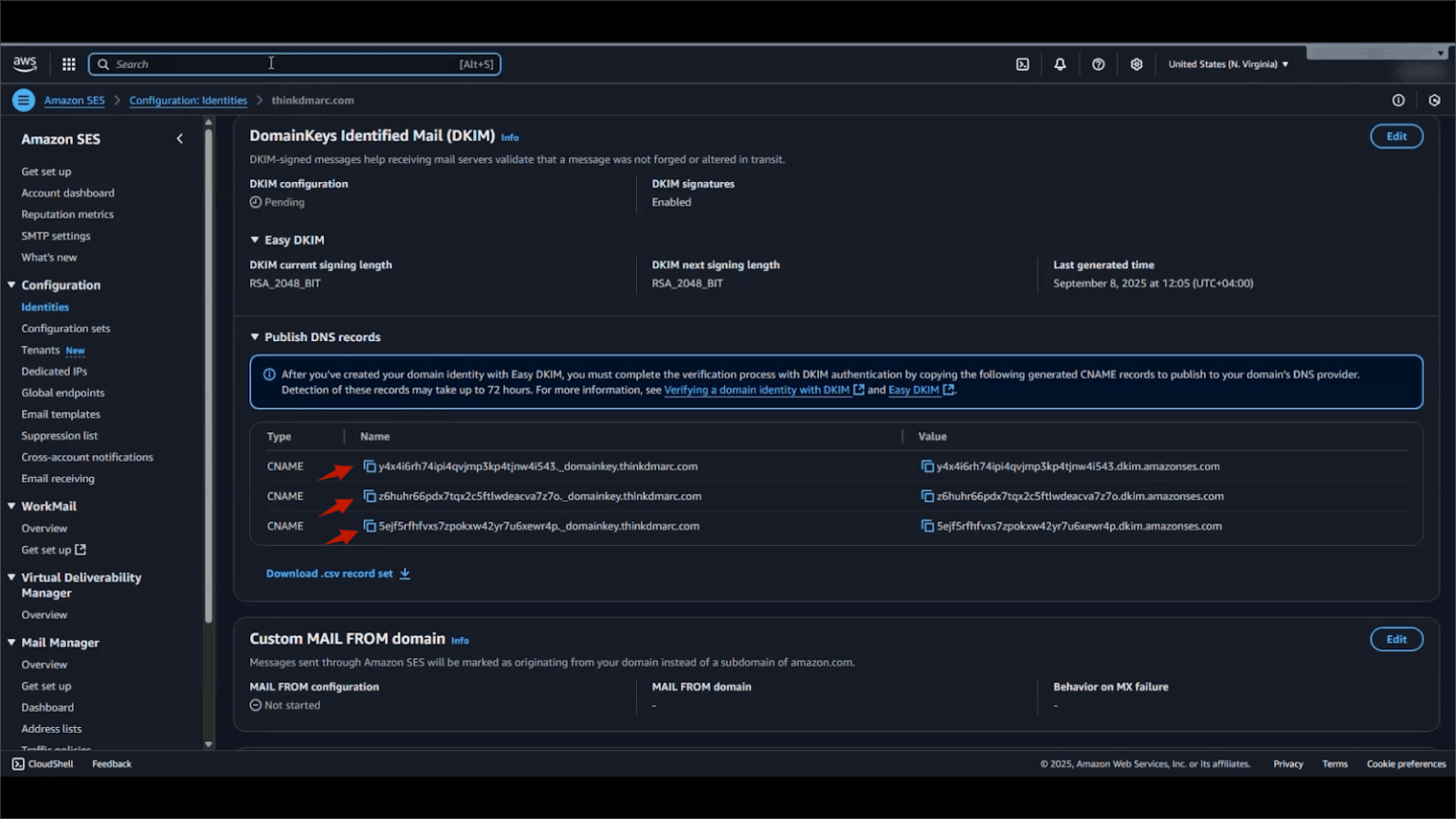
Task: Open the settings gear icon
Action: click(x=1136, y=64)
